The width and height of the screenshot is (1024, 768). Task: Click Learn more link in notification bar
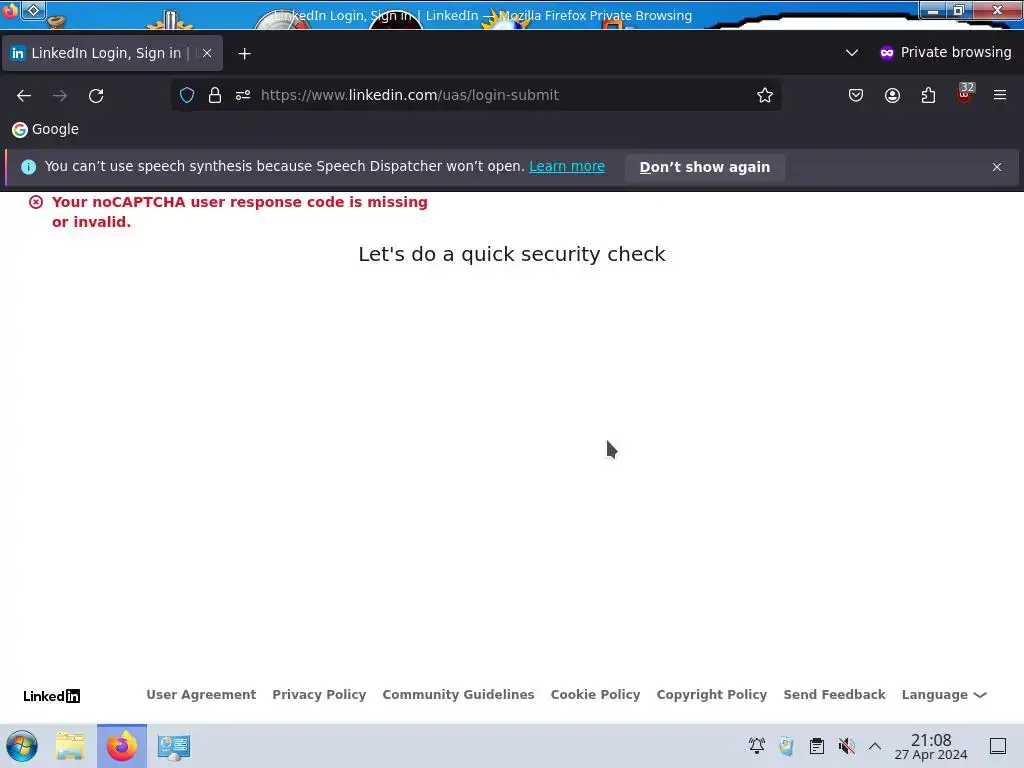coord(567,167)
